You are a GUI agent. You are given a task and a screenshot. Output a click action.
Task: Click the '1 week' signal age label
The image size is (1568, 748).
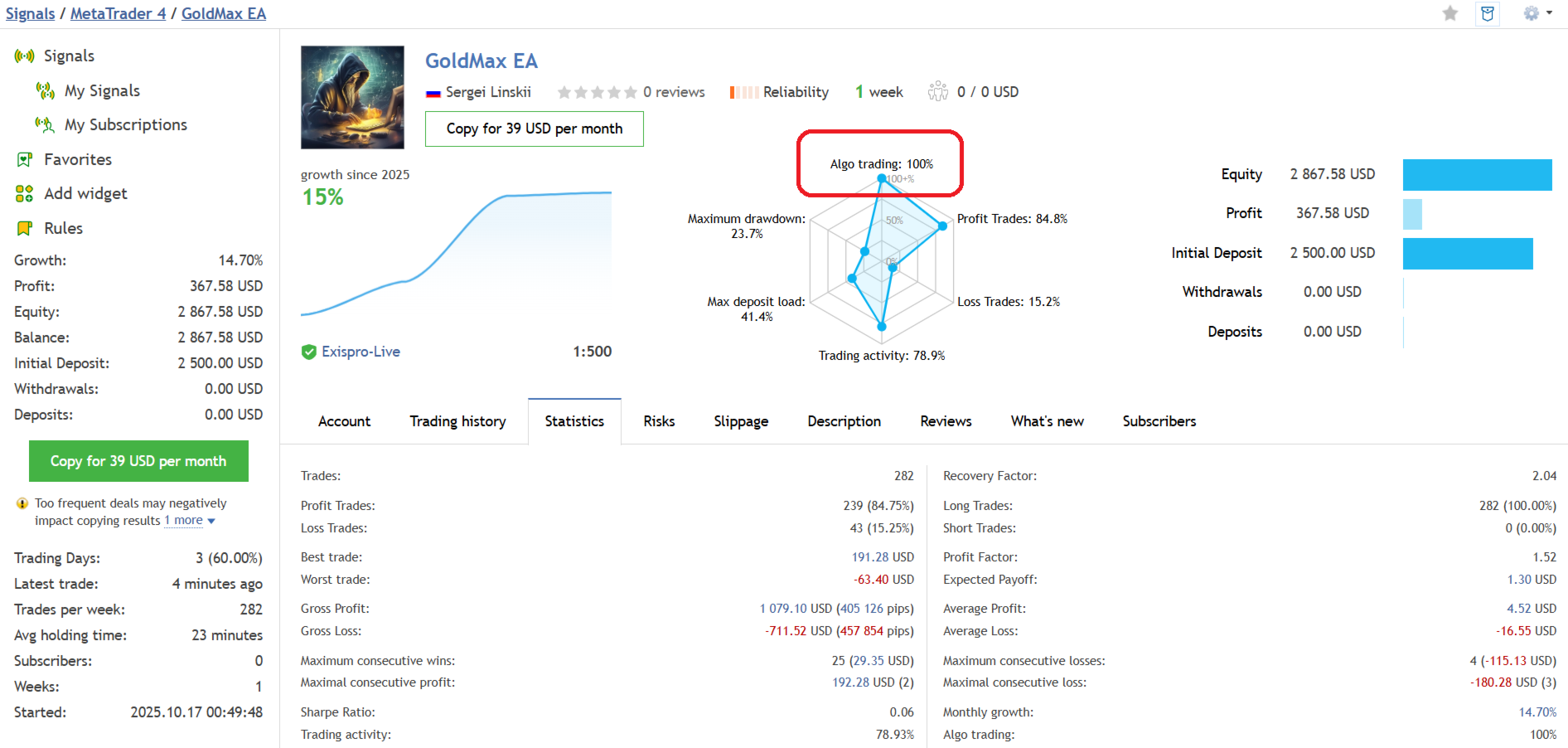point(878,92)
